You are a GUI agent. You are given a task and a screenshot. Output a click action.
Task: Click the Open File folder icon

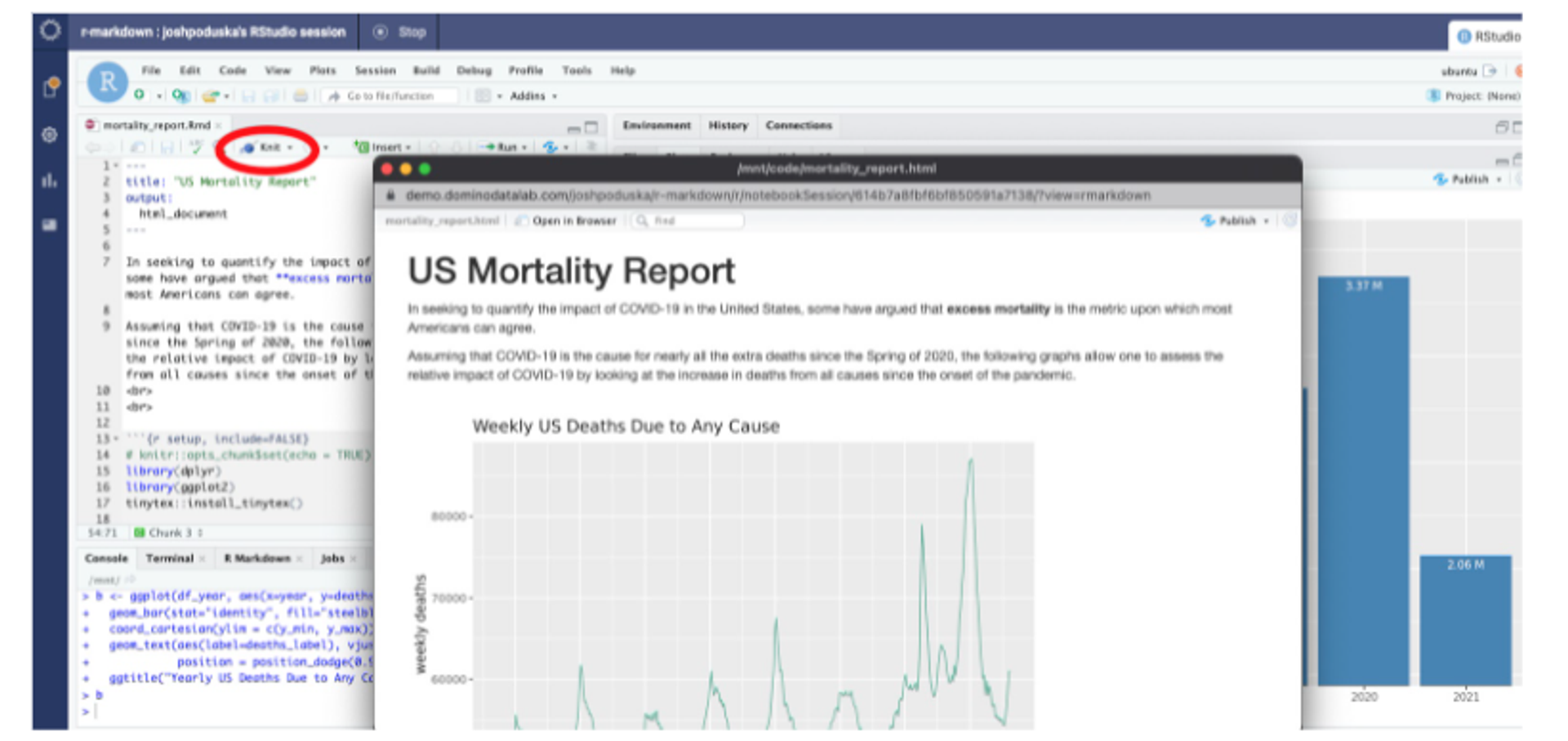click(x=211, y=96)
